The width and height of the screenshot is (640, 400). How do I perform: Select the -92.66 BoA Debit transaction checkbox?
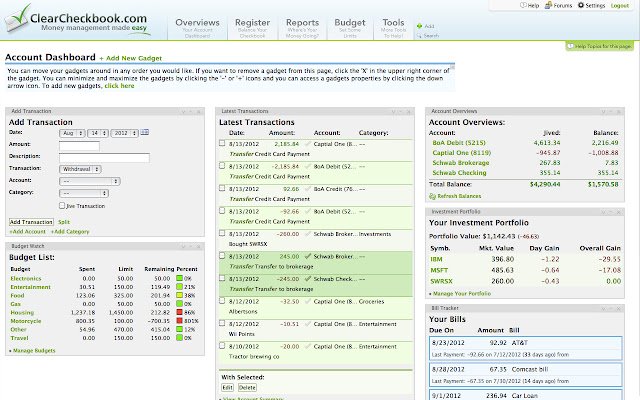pyautogui.click(x=222, y=211)
